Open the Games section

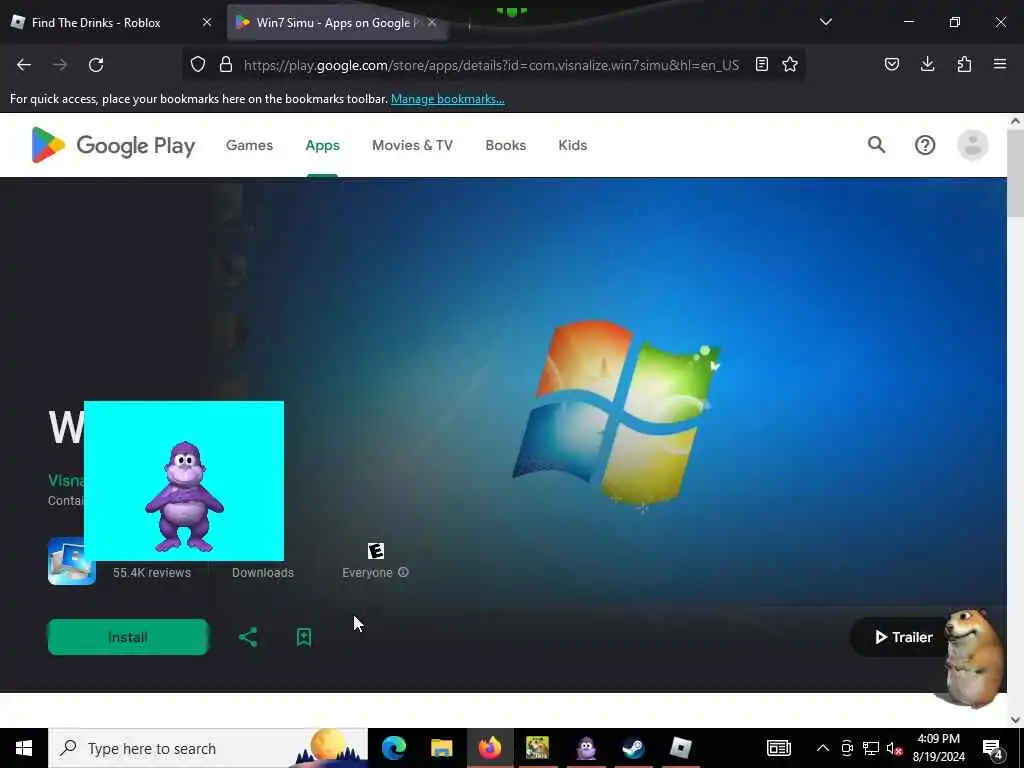click(249, 145)
